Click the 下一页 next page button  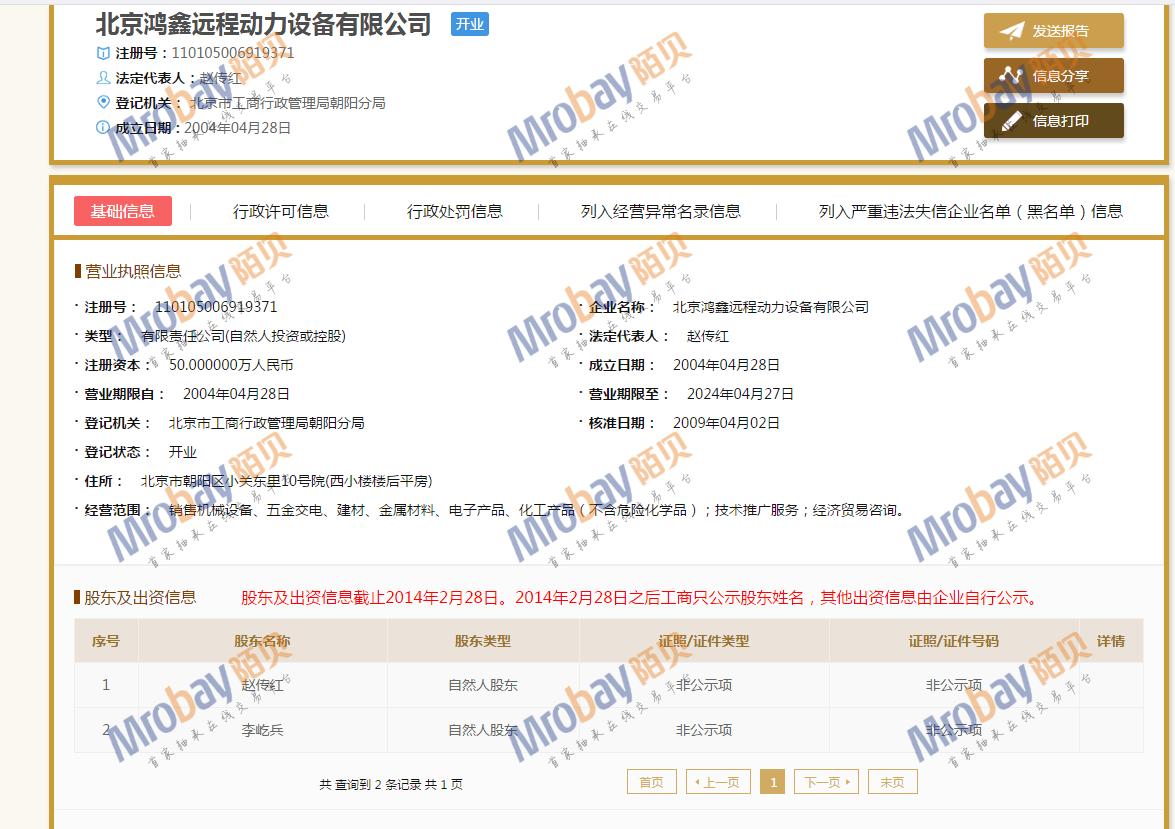coord(826,782)
